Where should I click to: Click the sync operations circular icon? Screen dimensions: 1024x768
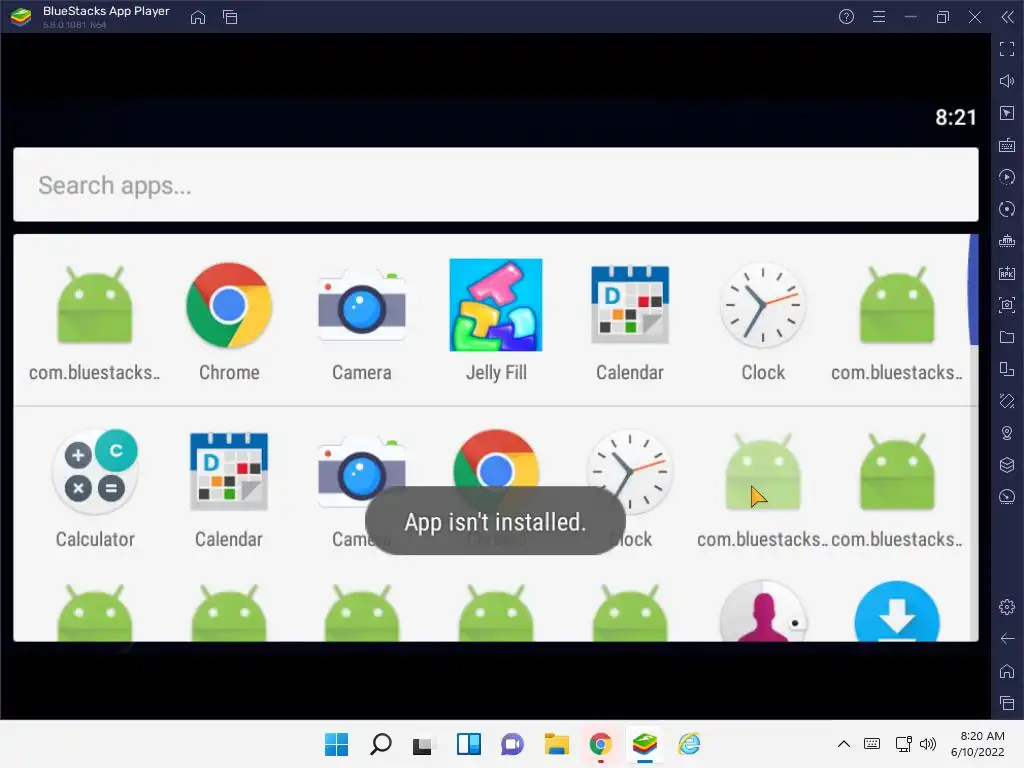tap(1006, 209)
